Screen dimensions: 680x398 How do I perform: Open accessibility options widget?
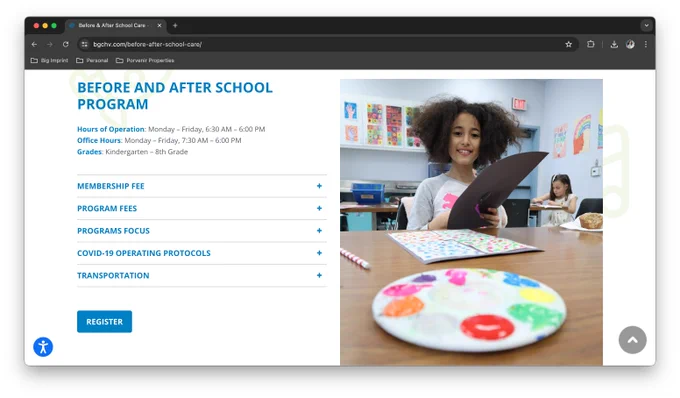click(43, 347)
